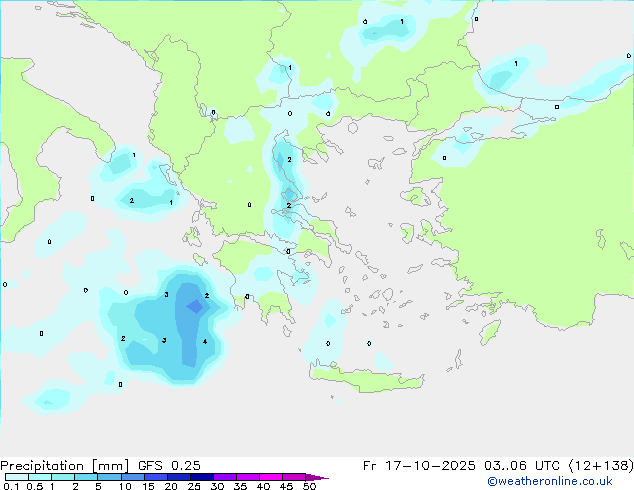
Task: Click the 'Fr 17-10-2025' date text
Action: (x=419, y=466)
